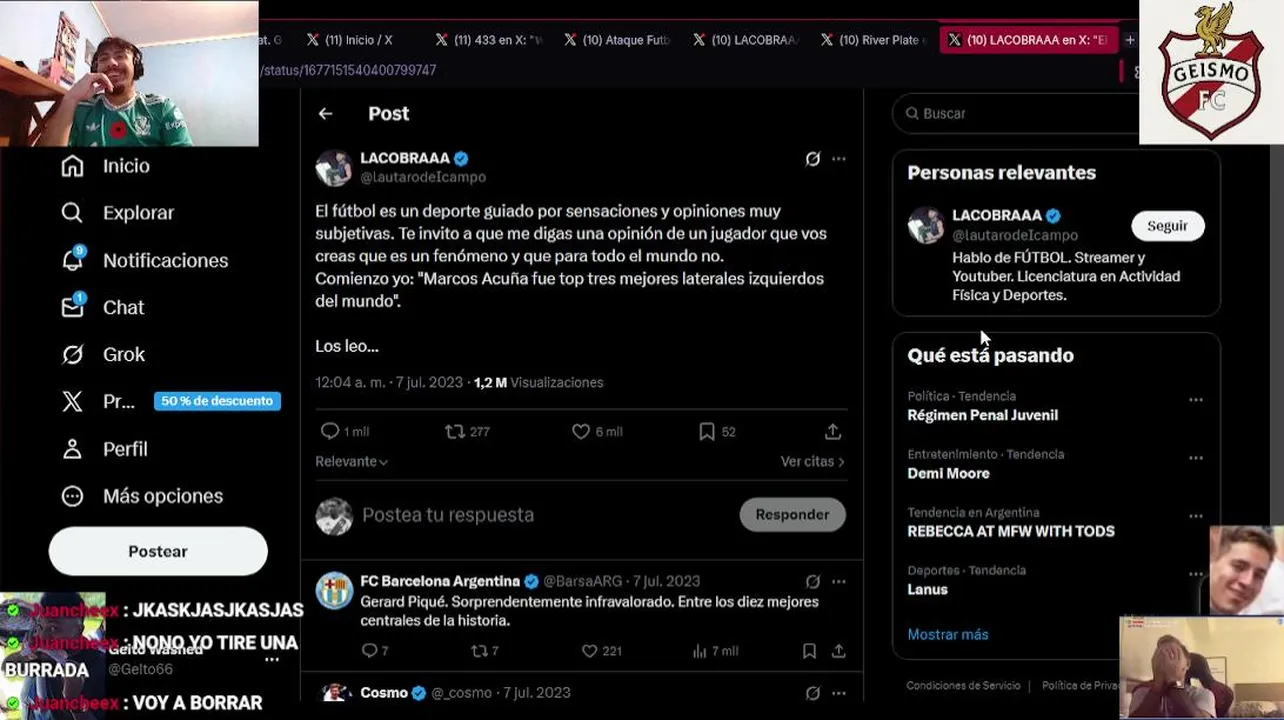Repost FC Barcelona Argentina comment

(x=479, y=651)
